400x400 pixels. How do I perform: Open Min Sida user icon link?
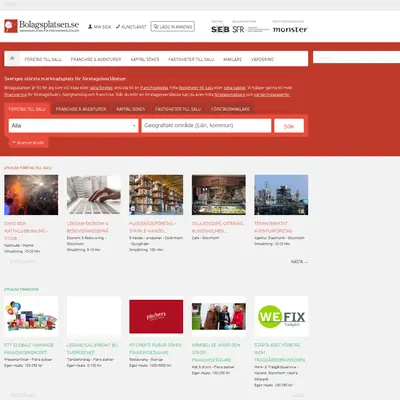[x=99, y=27]
